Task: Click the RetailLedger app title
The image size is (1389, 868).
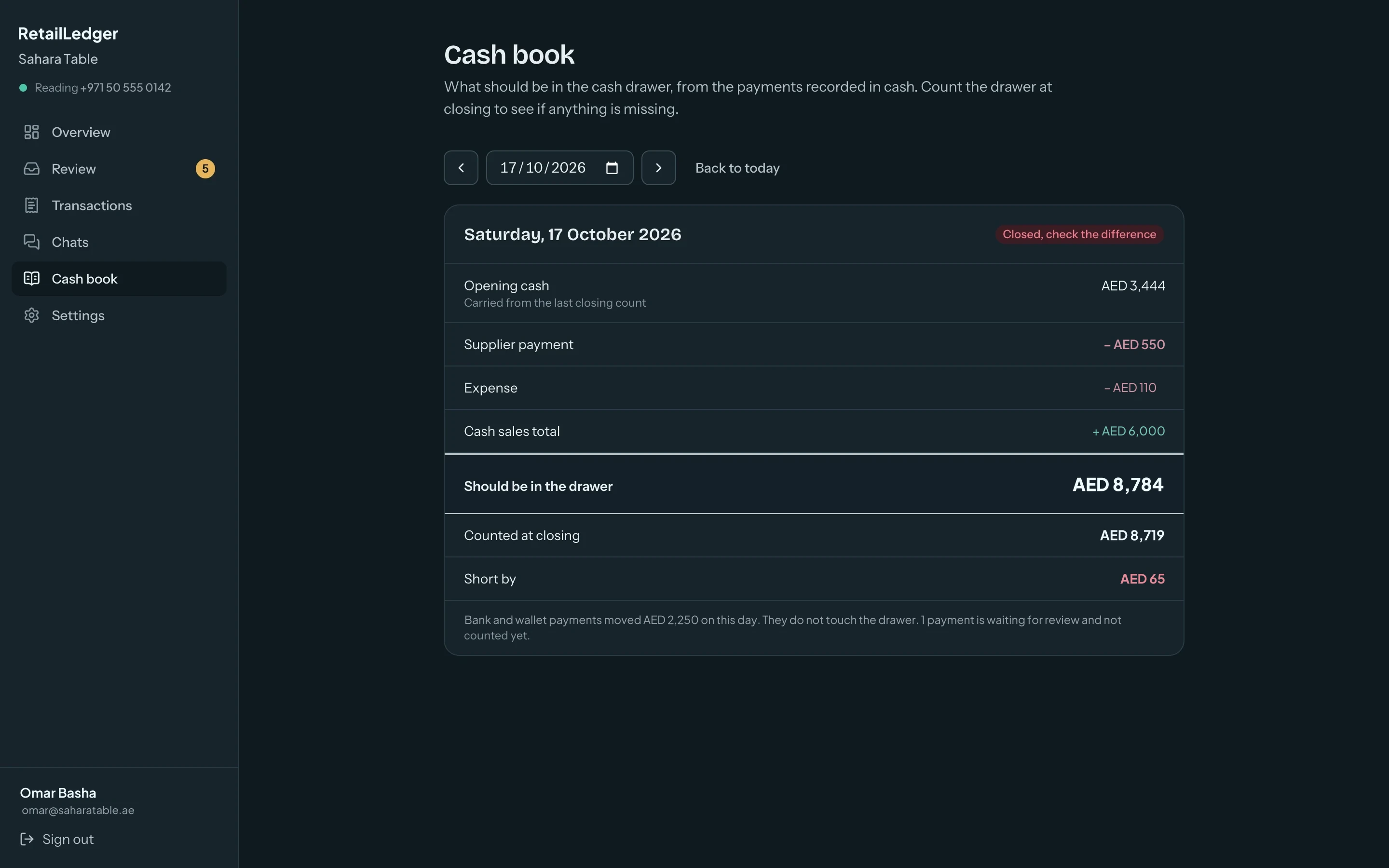Action: (68, 34)
